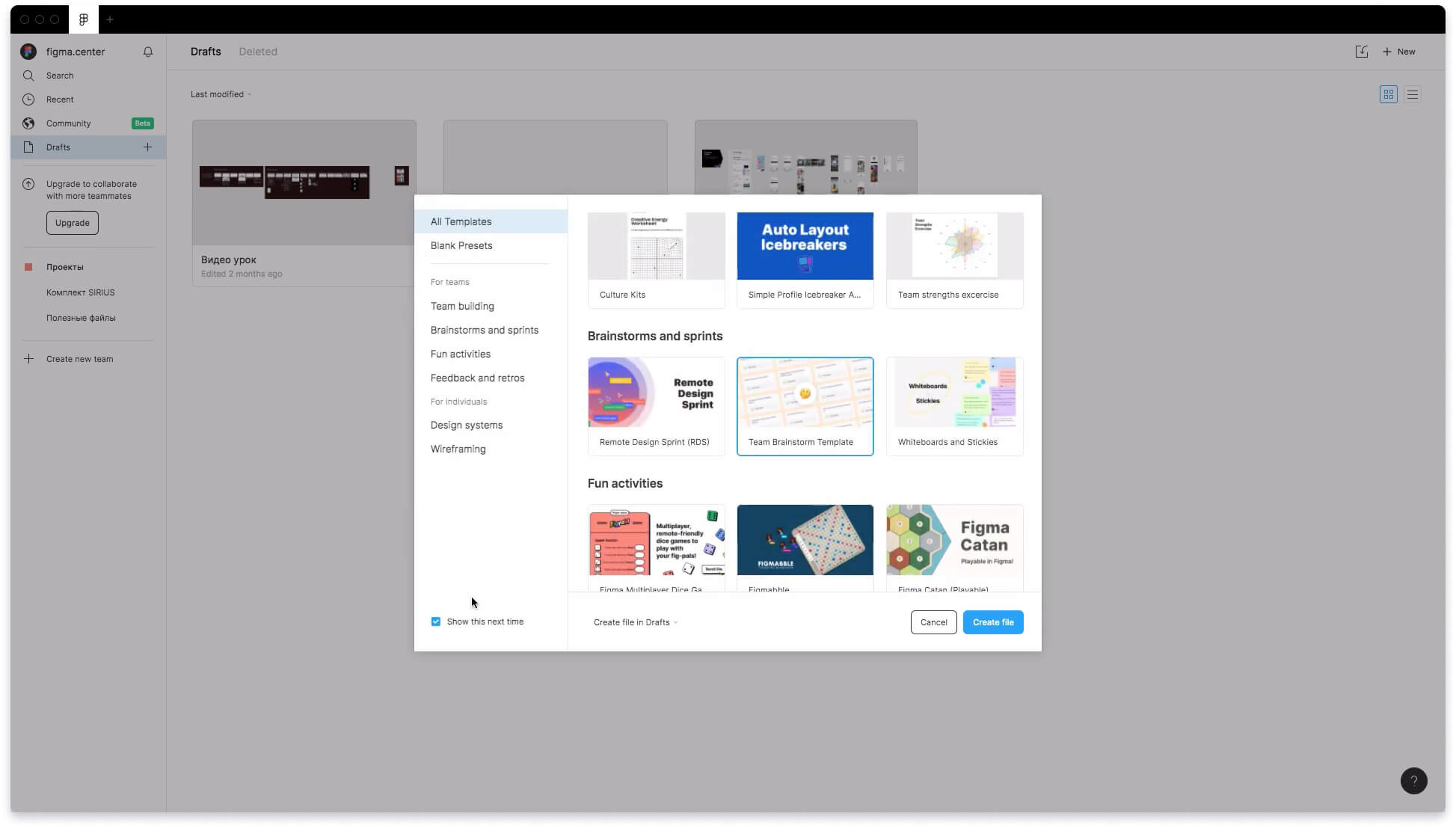This screenshot has height=828, width=1456.
Task: Click the export/share icon in top right
Action: (x=1362, y=51)
